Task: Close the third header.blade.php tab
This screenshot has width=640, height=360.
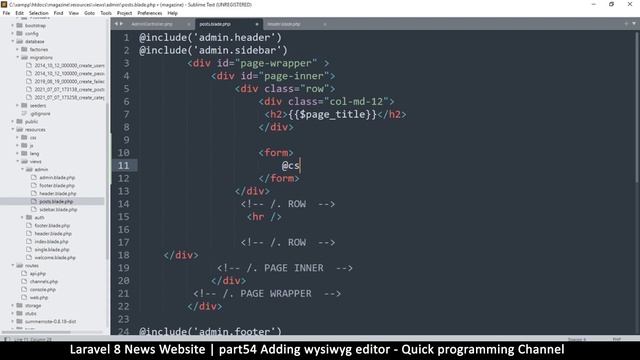Action: (x=324, y=24)
